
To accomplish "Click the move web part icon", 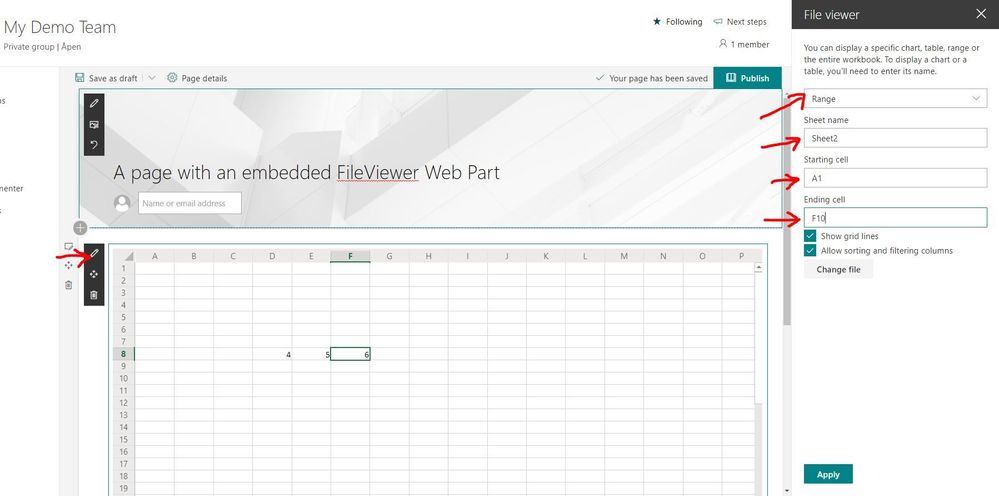I will (94, 274).
